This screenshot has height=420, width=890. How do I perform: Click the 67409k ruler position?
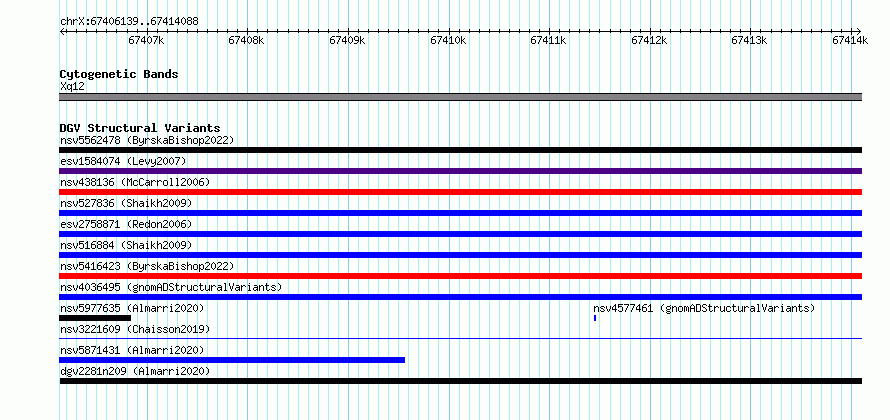coord(347,40)
